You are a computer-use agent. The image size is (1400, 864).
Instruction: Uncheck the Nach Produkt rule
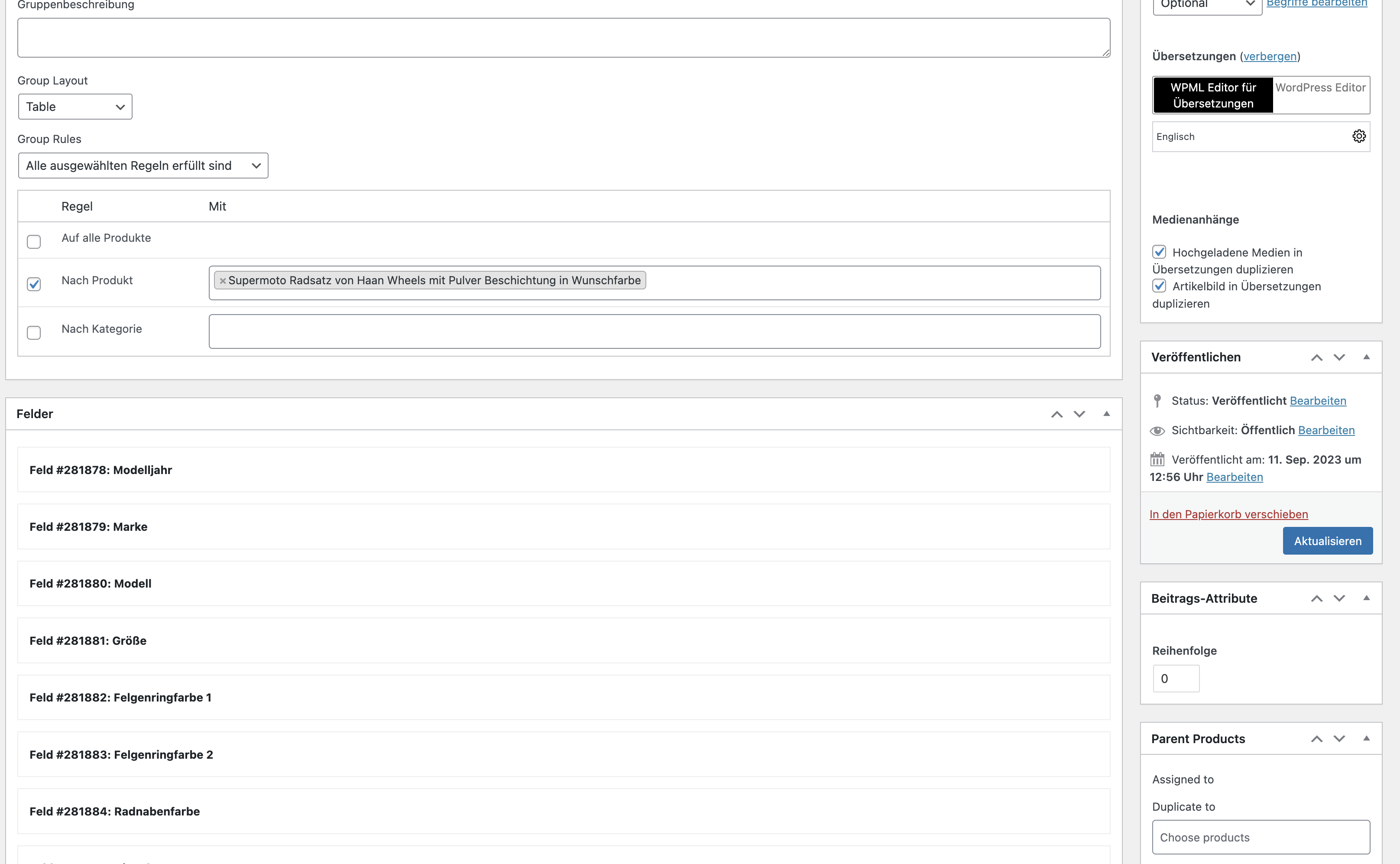pos(34,284)
